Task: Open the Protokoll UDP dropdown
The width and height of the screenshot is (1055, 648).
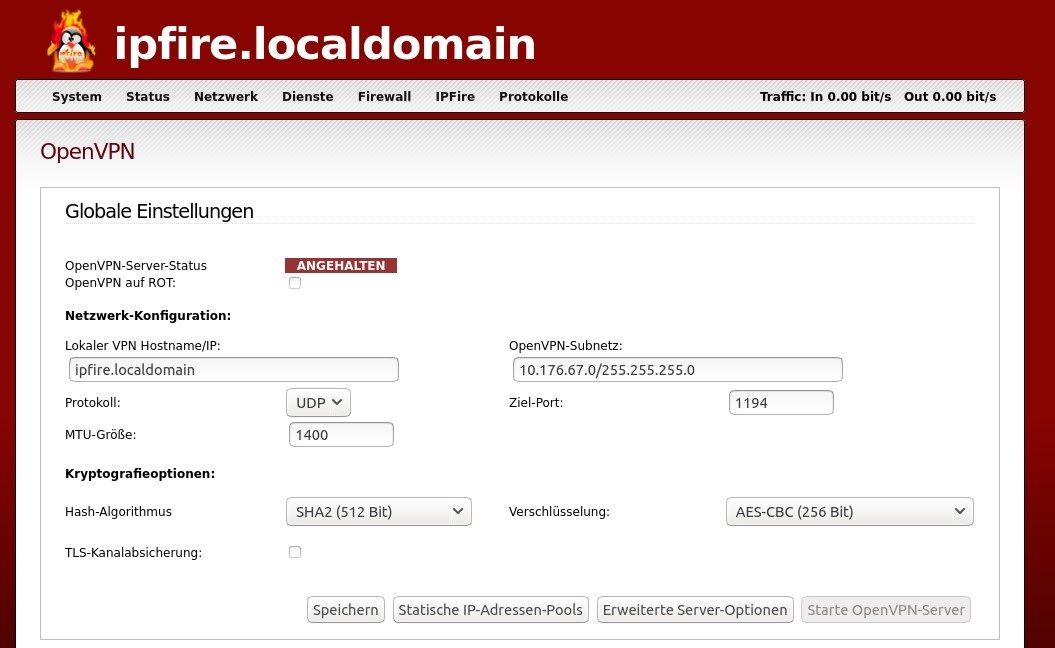Action: (x=318, y=402)
